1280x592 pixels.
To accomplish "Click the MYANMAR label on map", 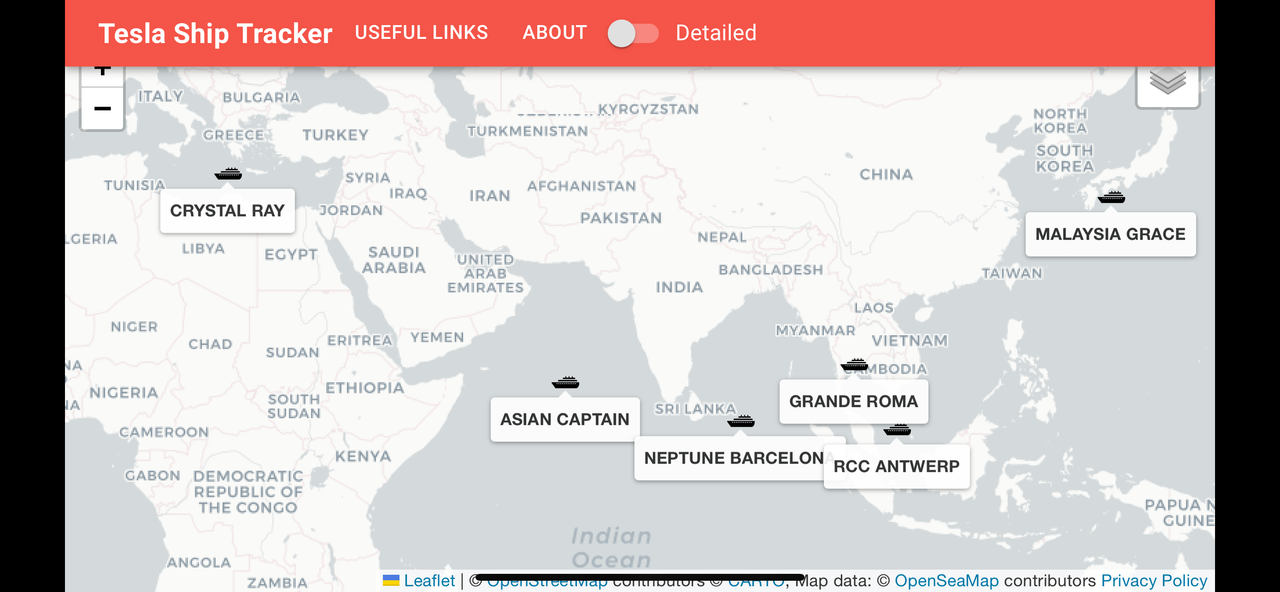I will pyautogui.click(x=815, y=330).
